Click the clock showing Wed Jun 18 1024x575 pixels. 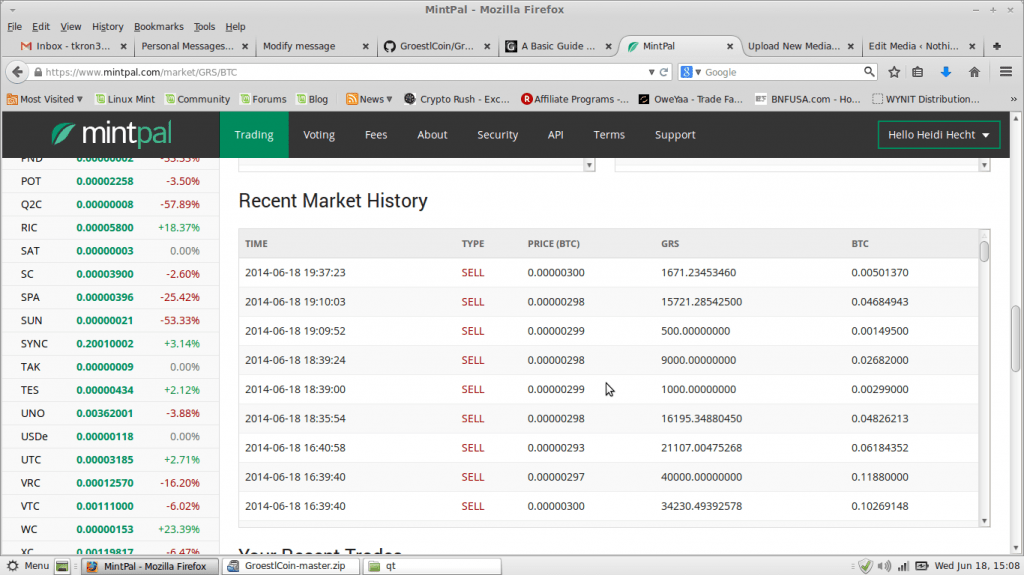tap(976, 566)
